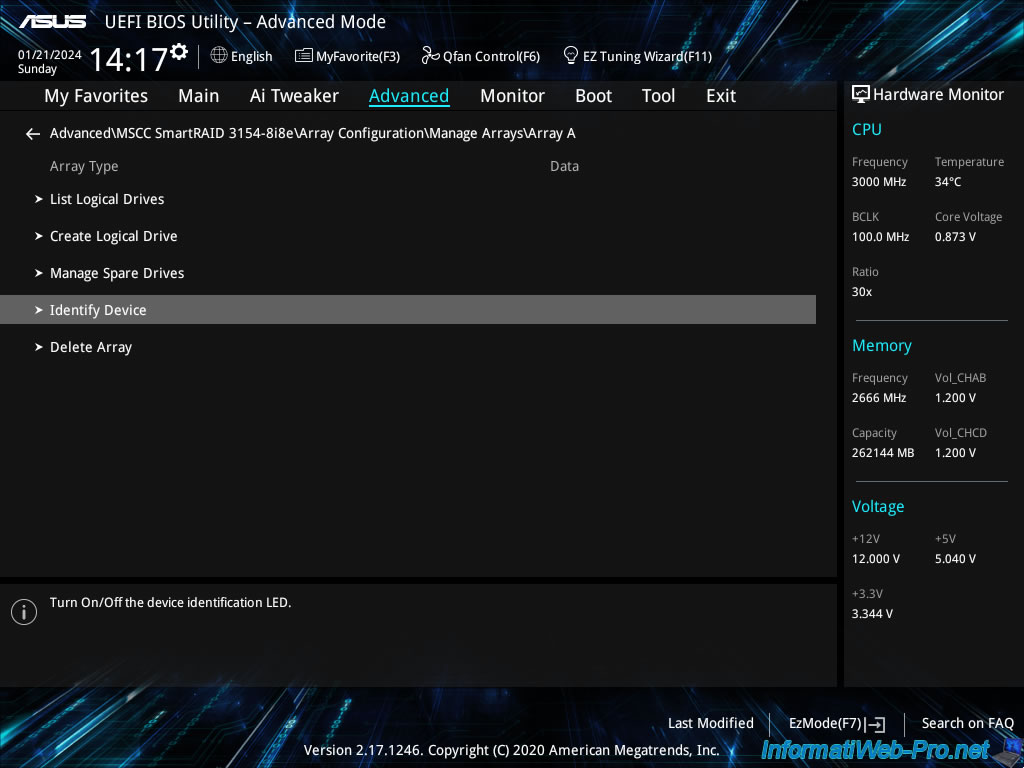Click the date 01/21/2024 display
Screen dimensions: 1024x768
(50, 55)
